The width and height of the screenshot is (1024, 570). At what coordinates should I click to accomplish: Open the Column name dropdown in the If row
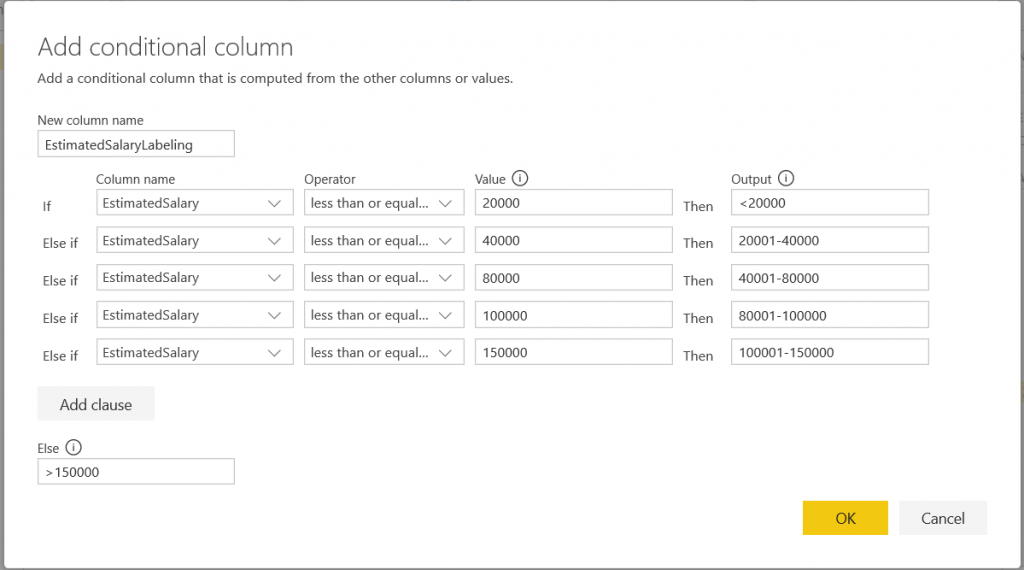point(195,203)
